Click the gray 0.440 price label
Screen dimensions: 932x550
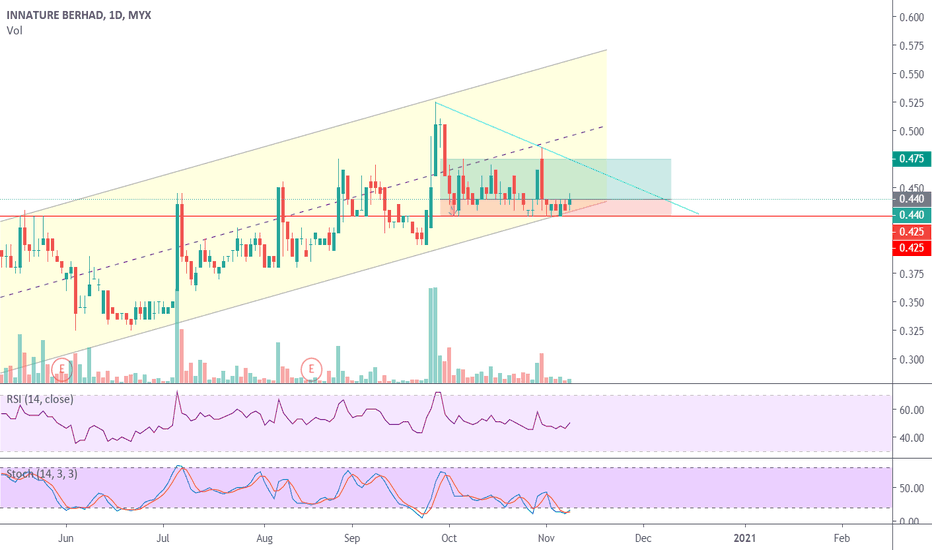pos(911,199)
